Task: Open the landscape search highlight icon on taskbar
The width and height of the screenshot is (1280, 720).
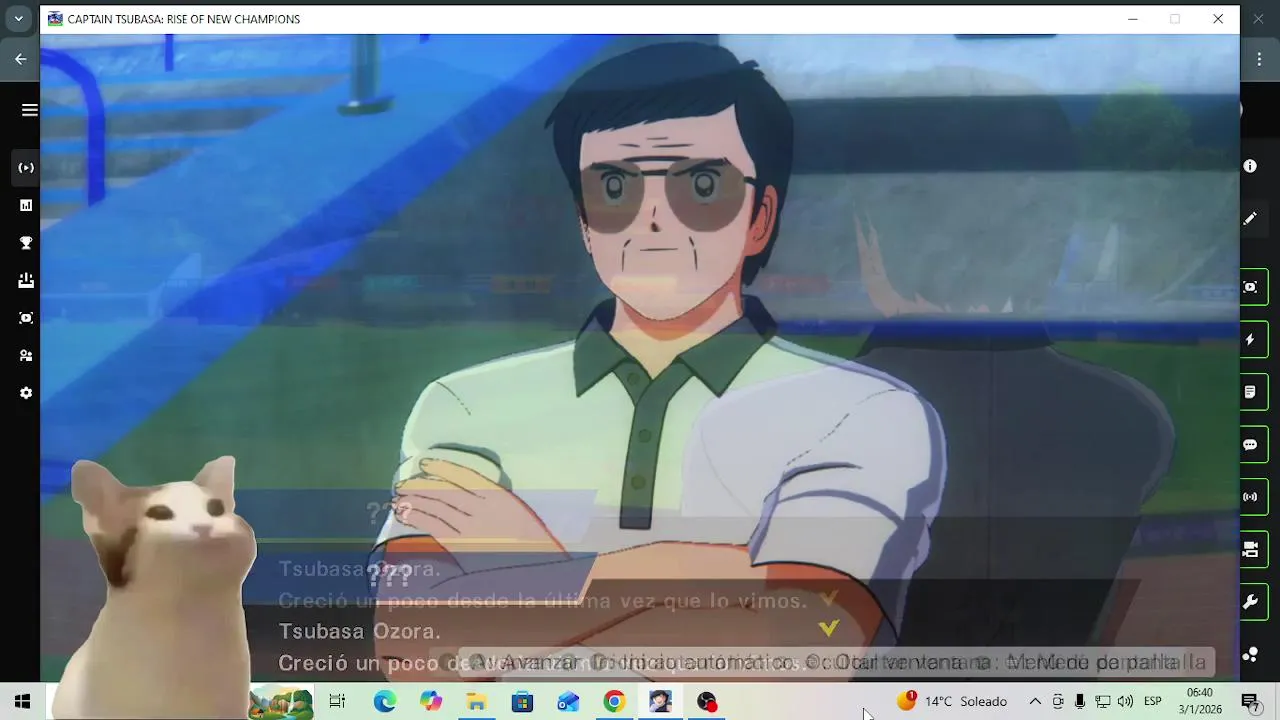Action: (x=281, y=702)
